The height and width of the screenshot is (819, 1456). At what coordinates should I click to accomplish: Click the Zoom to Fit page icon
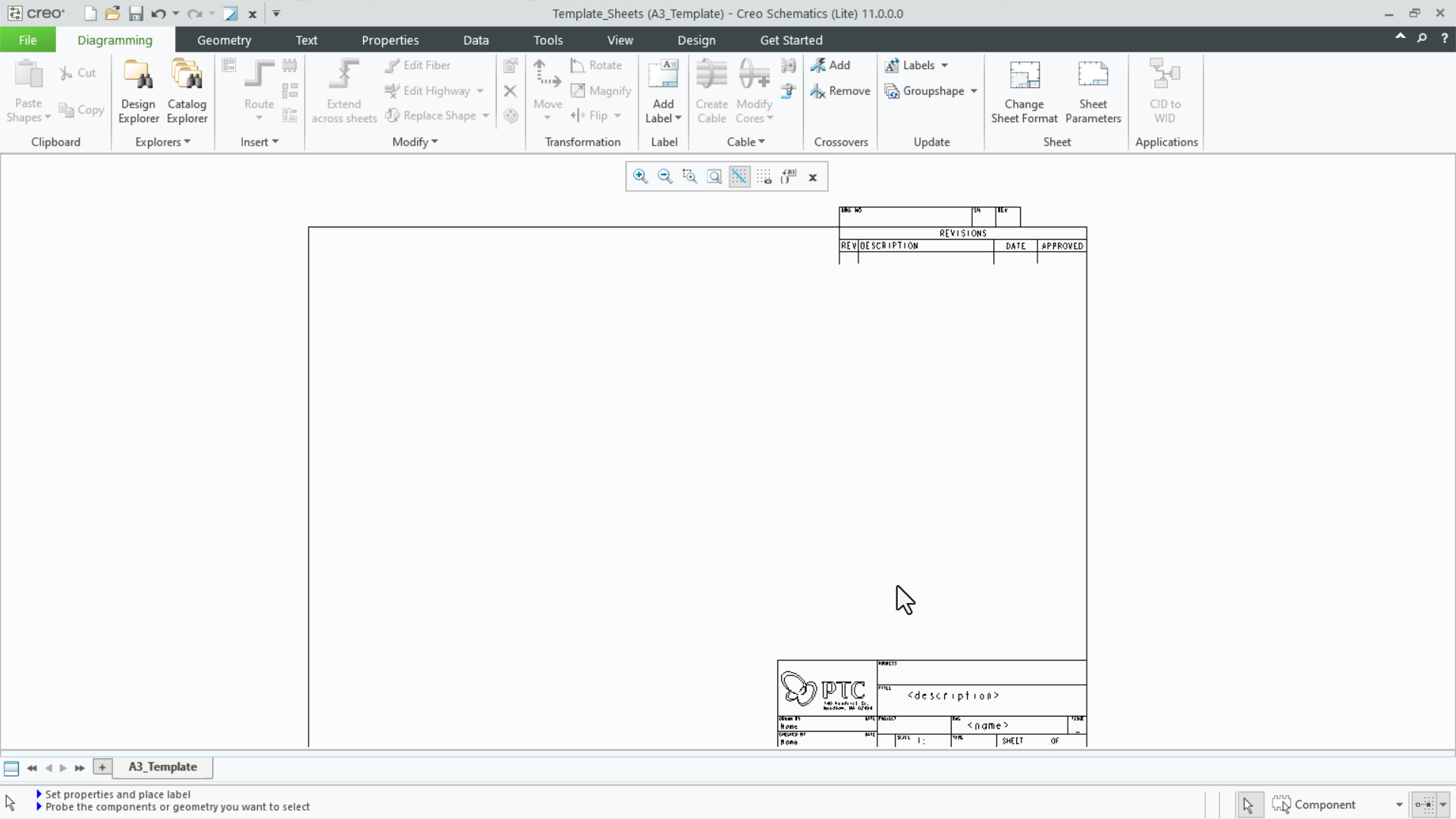714,177
